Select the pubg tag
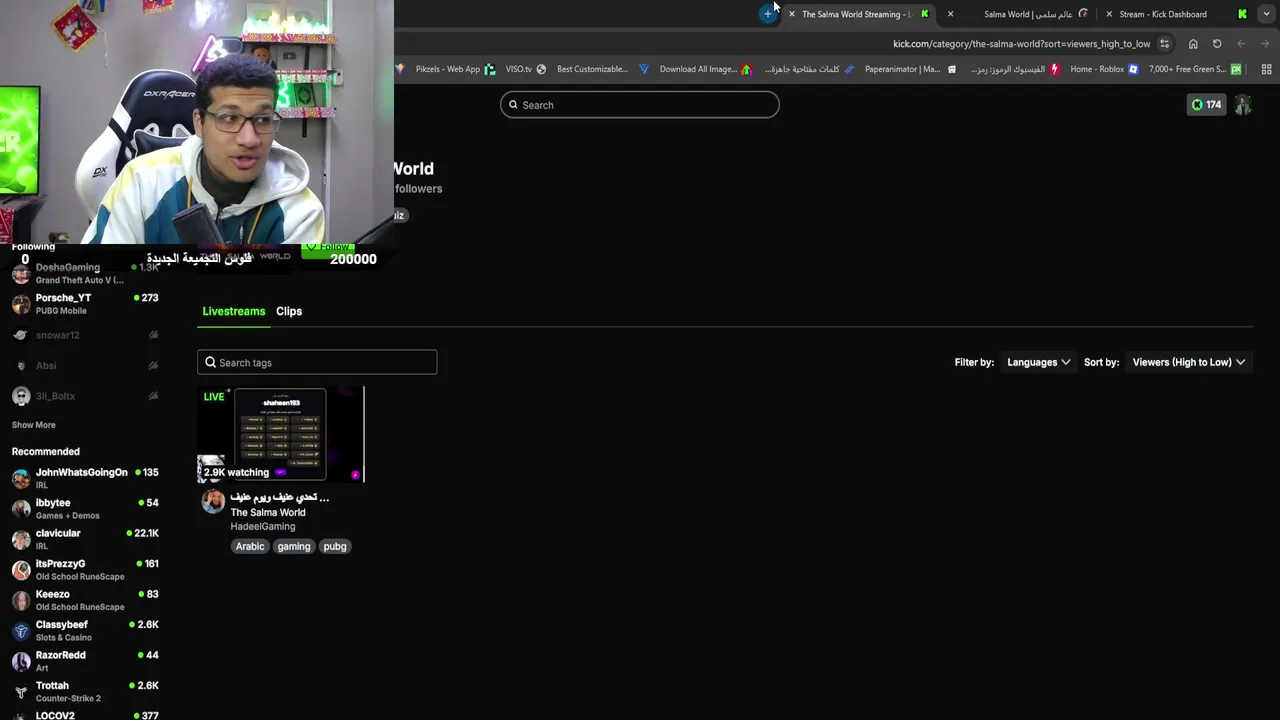This screenshot has height=720, width=1280. [x=335, y=546]
